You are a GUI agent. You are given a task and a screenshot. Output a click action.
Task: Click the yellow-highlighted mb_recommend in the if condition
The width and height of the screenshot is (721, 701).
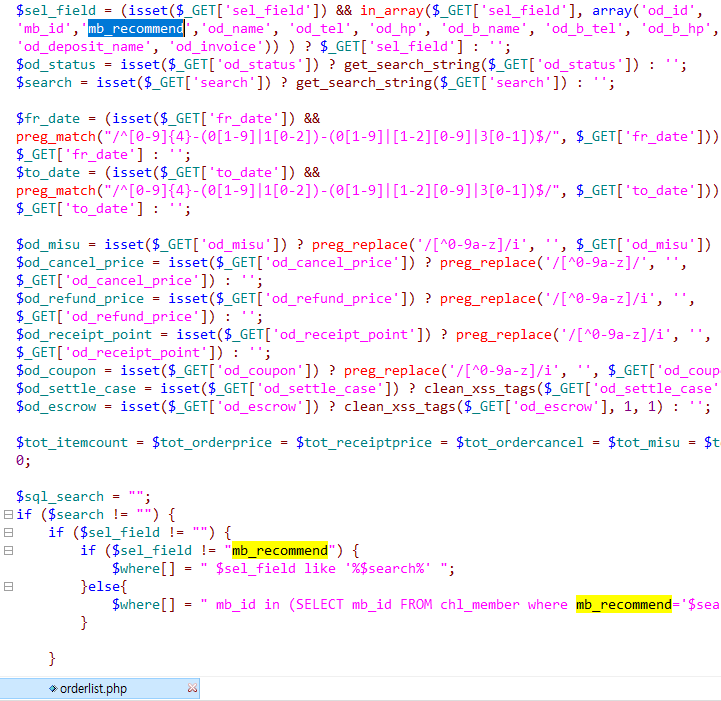coord(279,551)
